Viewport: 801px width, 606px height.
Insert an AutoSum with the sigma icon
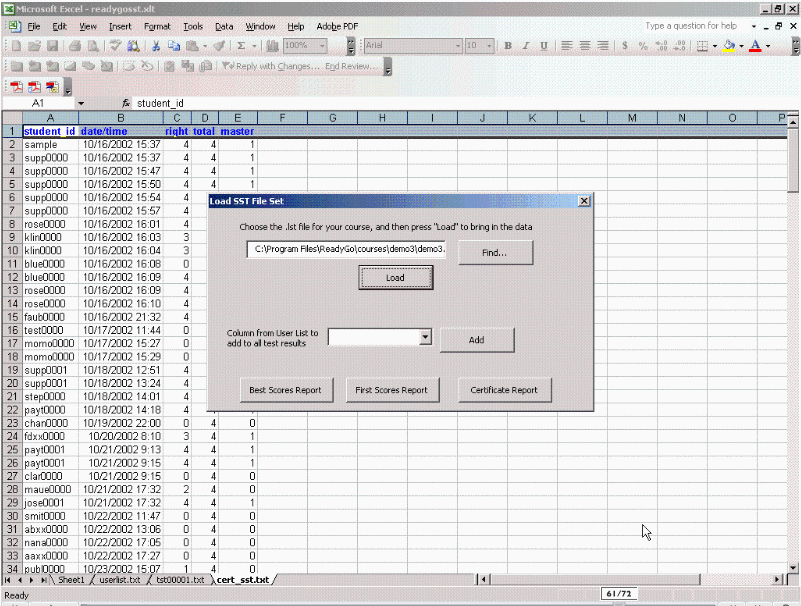point(241,46)
